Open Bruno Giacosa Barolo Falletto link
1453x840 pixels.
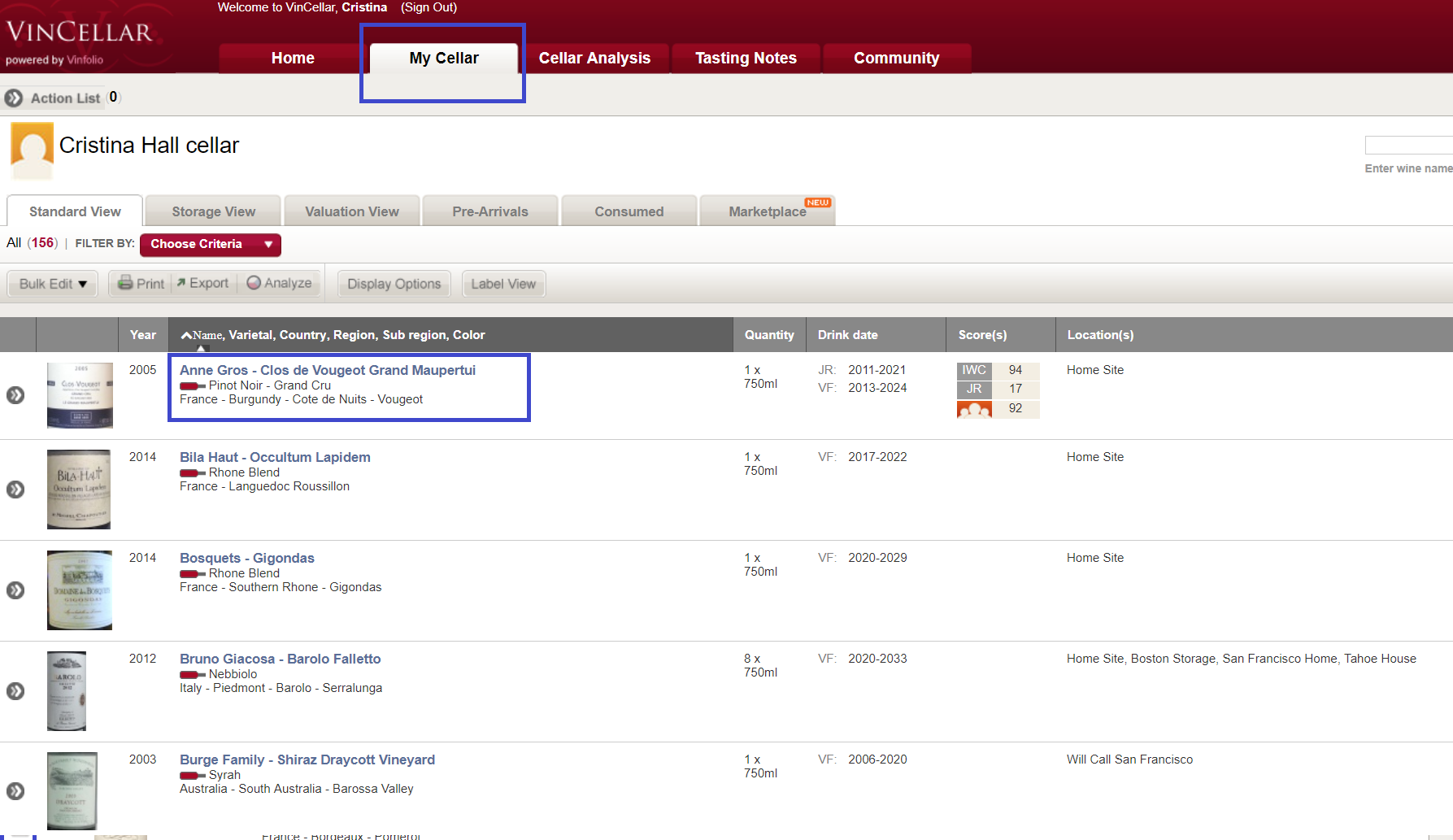(281, 659)
